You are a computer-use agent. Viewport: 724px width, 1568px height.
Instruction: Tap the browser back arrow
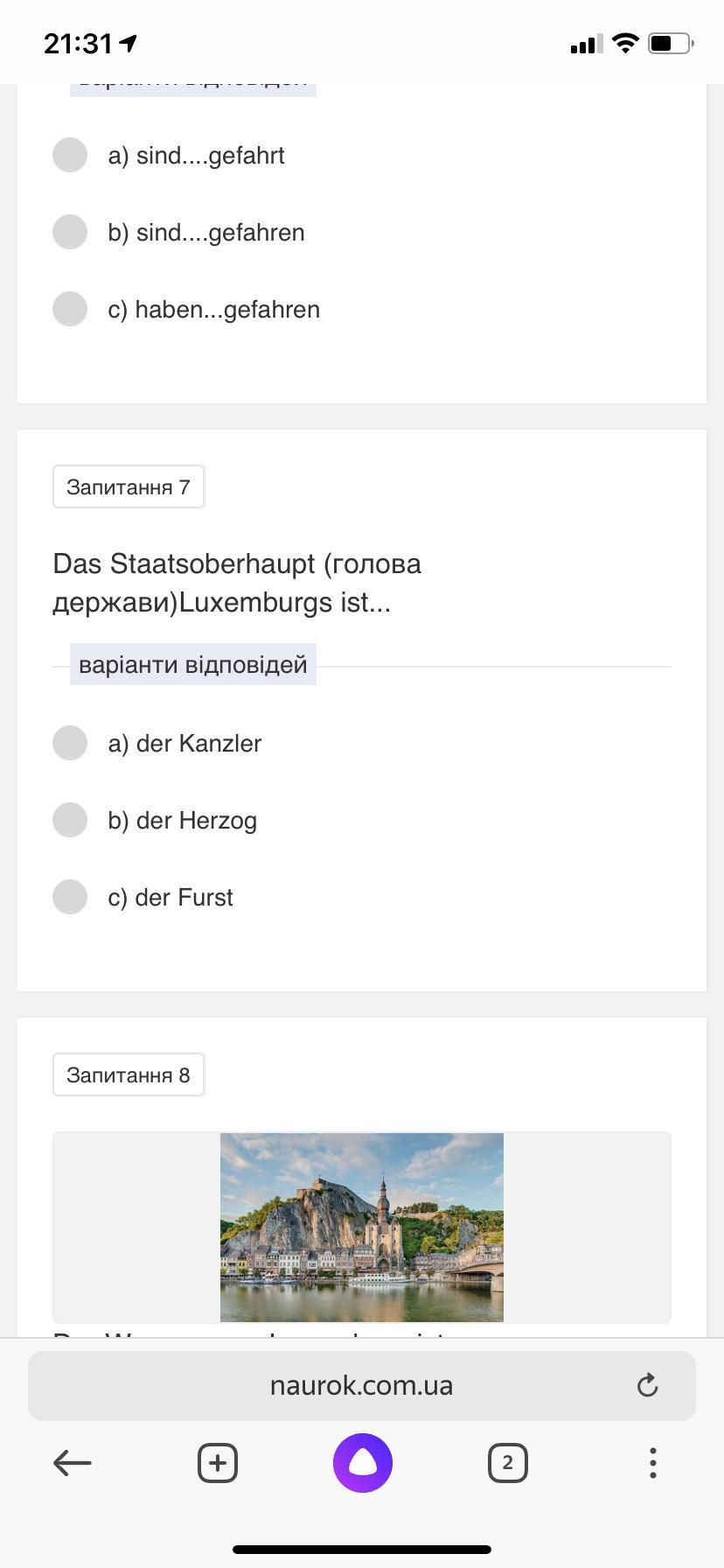[73, 1462]
